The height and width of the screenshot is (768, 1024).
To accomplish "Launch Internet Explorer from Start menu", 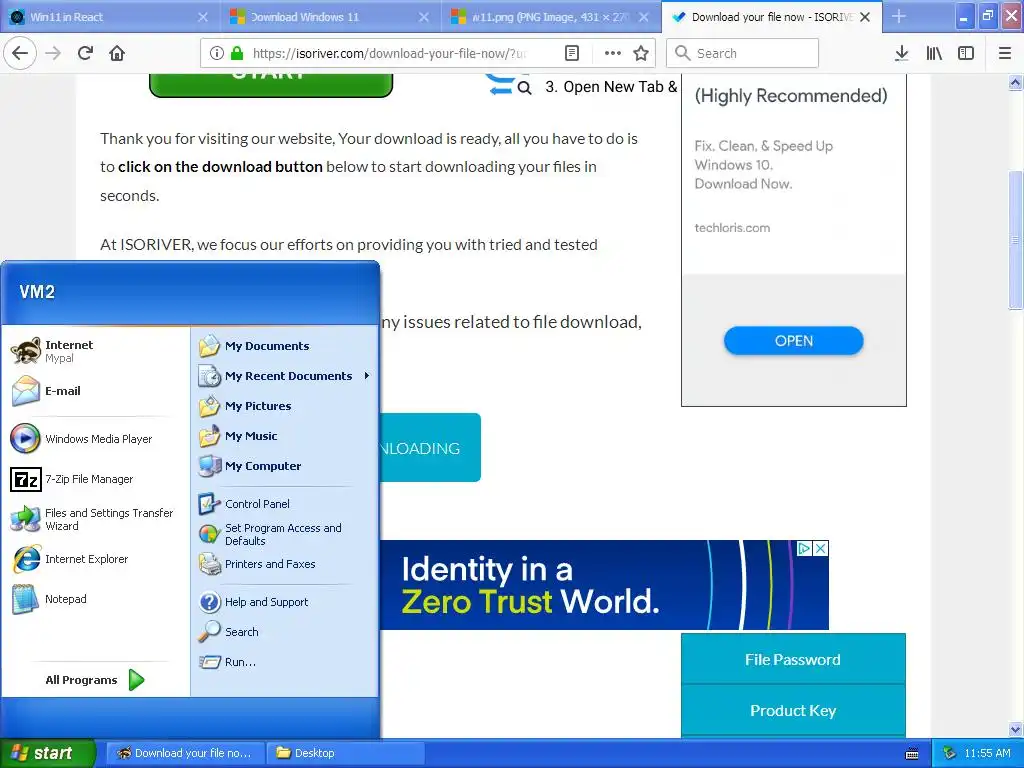I will tap(96, 559).
